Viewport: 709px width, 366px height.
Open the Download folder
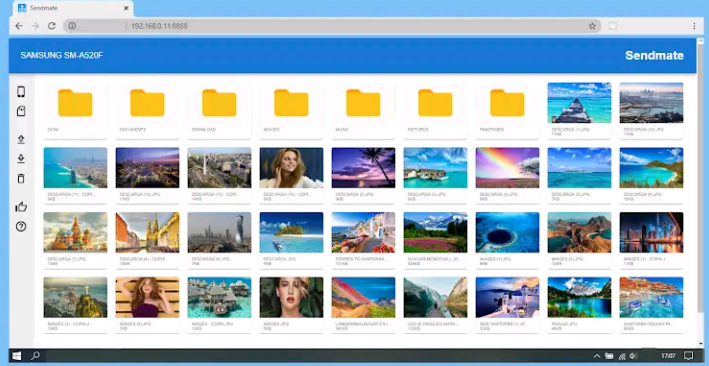[x=219, y=110]
